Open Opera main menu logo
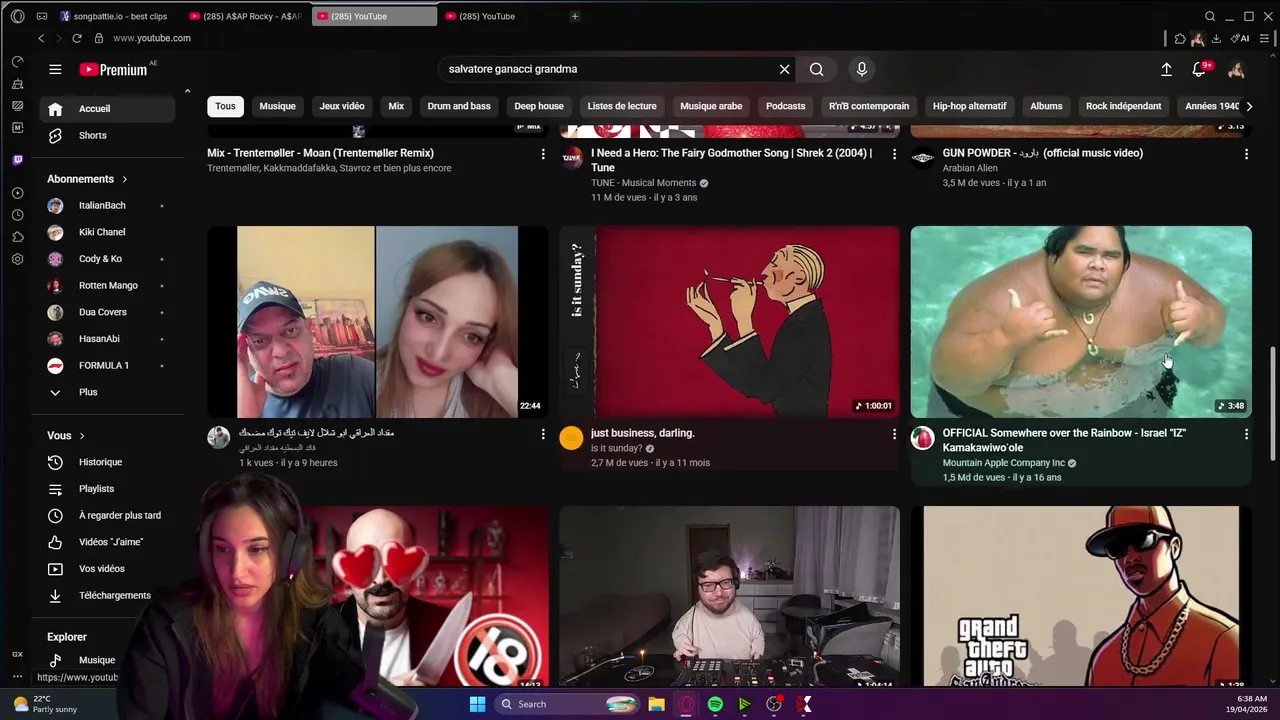The height and width of the screenshot is (720, 1280). coord(17,16)
